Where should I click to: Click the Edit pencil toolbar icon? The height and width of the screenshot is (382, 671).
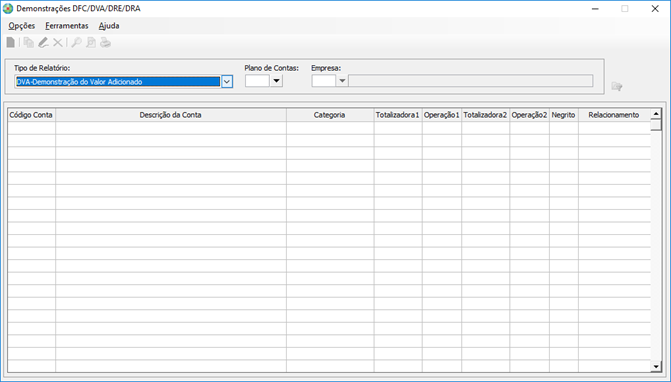[43, 42]
